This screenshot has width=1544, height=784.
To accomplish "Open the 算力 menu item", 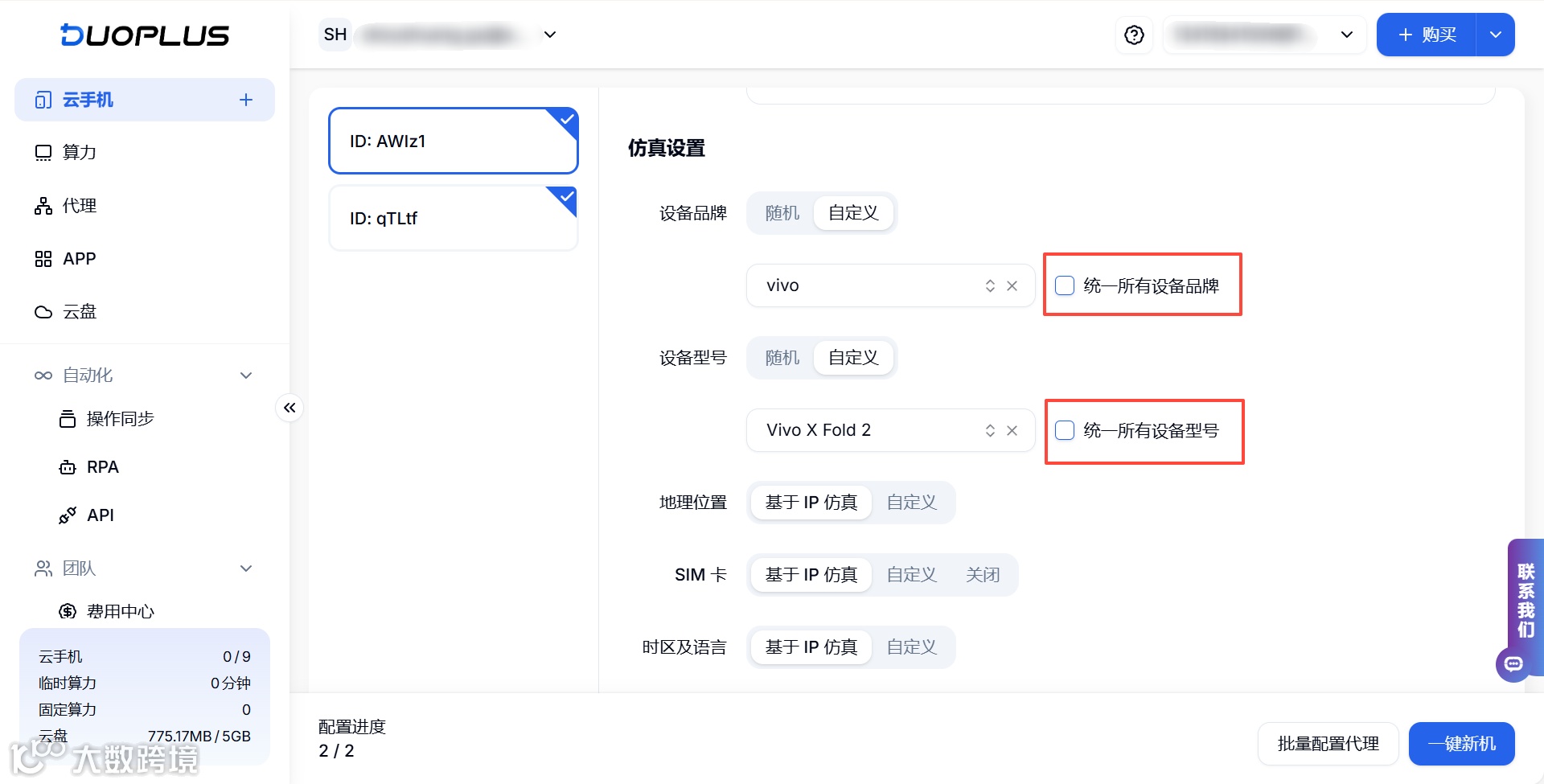I will (x=145, y=152).
